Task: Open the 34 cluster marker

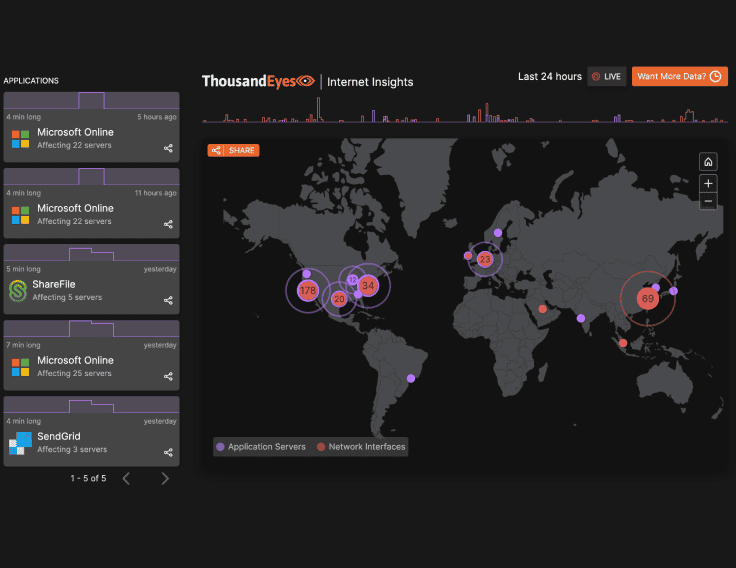Action: [368, 285]
